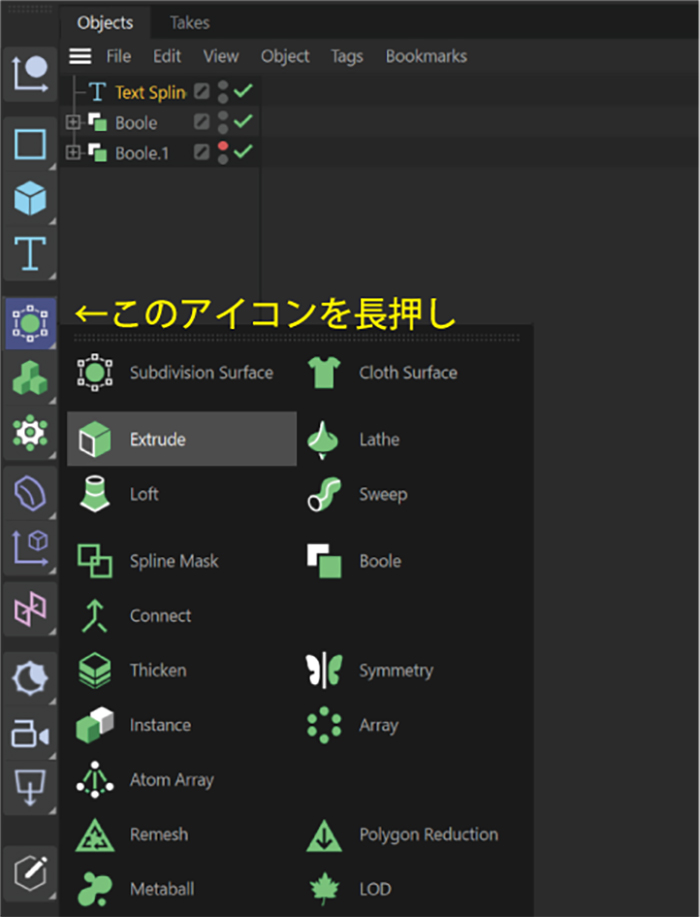This screenshot has width=700, height=917.
Task: Select the Boole.1 object in tree
Action: [142, 153]
